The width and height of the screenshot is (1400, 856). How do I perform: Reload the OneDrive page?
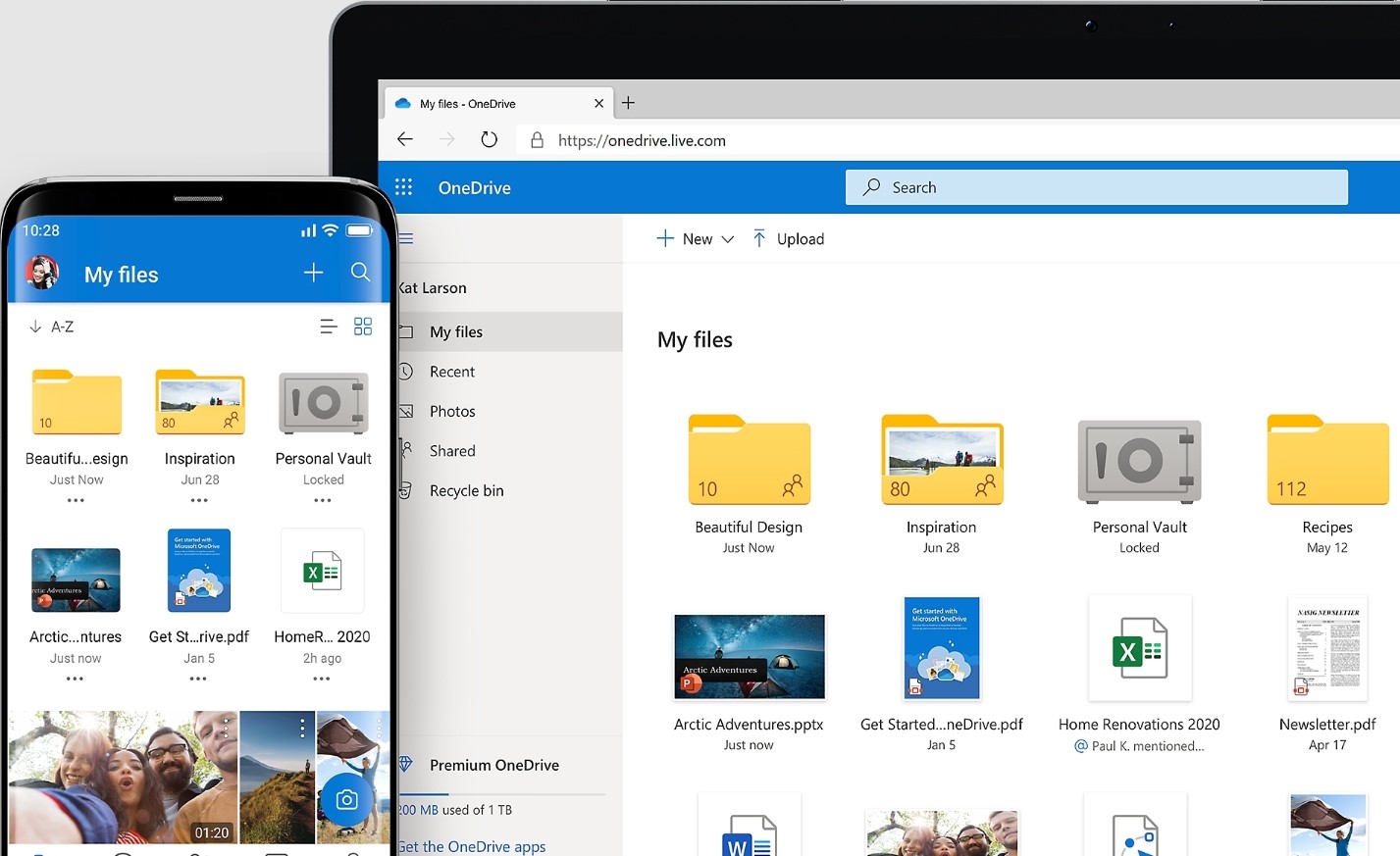point(489,139)
